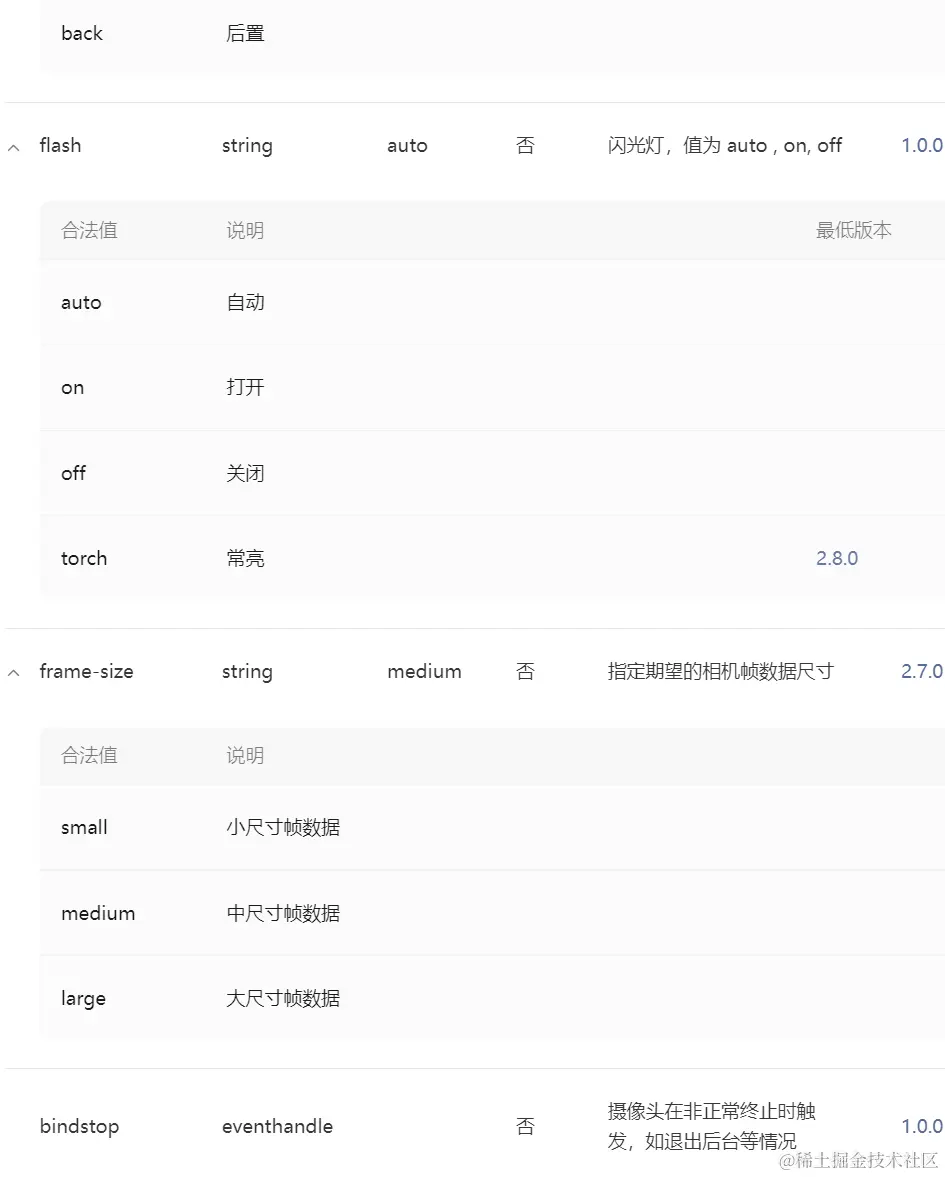945x1177 pixels.
Task: Click '说明' header under frame-size
Action: 245,755
